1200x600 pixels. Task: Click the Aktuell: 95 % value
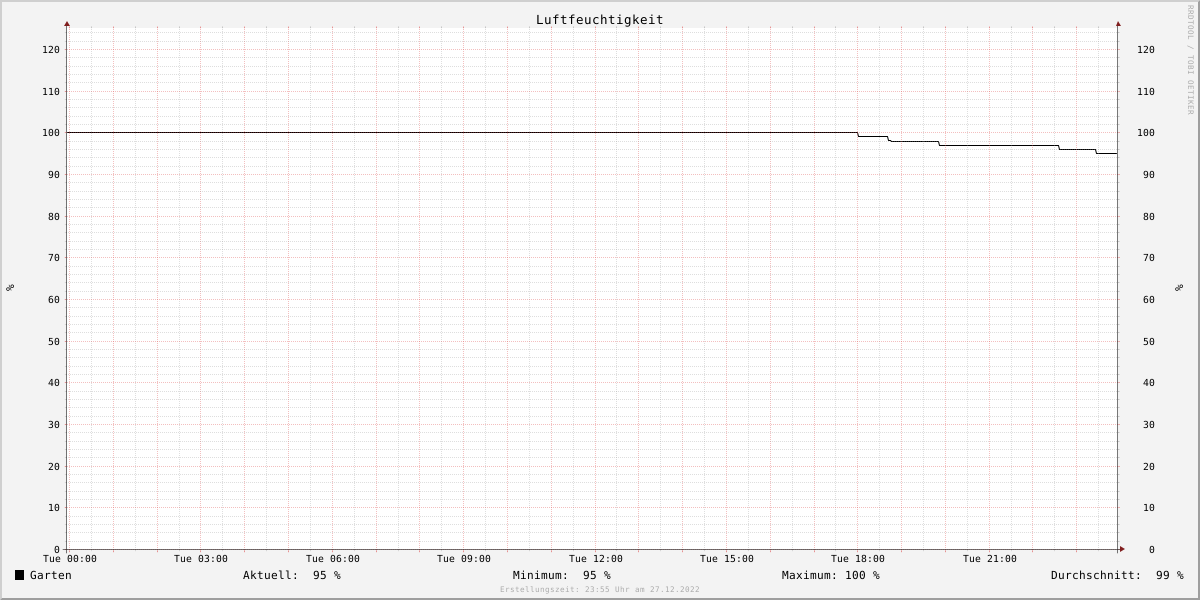pyautogui.click(x=292, y=575)
